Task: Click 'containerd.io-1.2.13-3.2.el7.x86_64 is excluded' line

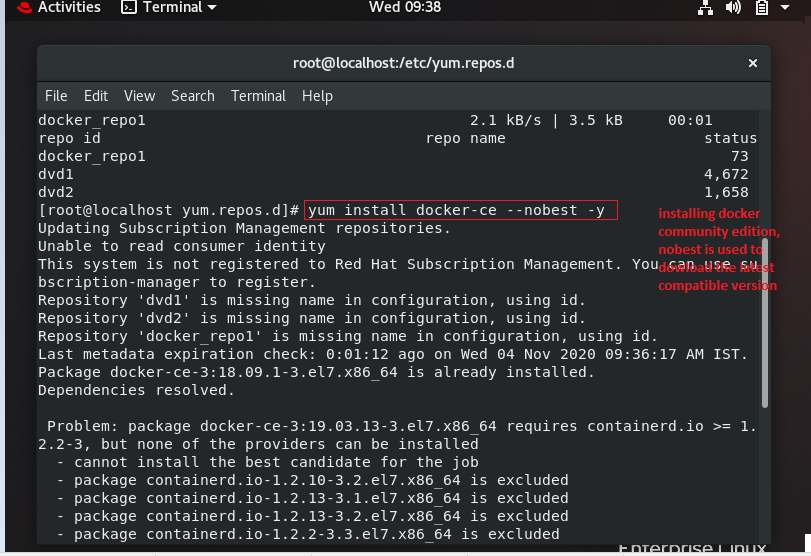Action: click(312, 516)
